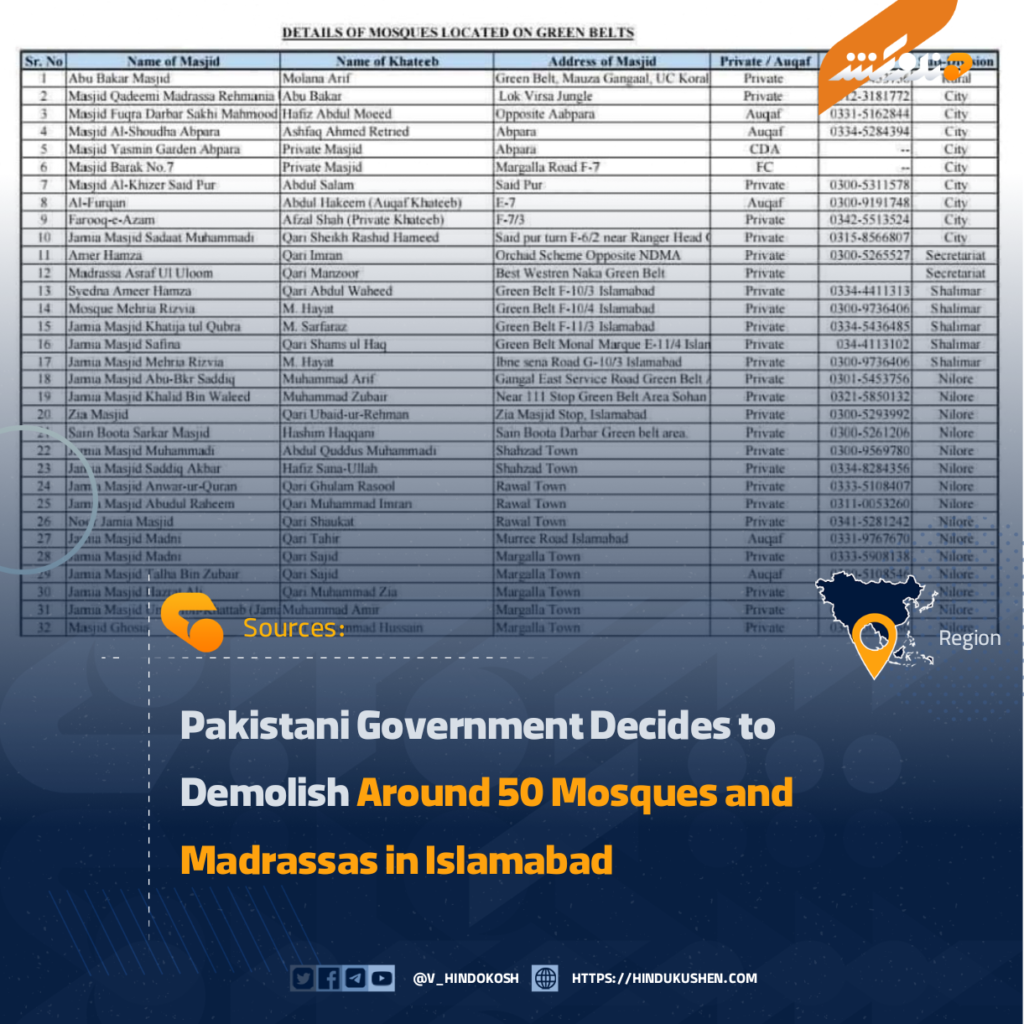Image resolution: width=1024 pixels, height=1024 pixels.
Task: Click the 'Sr. No' column header
Action: 44,61
